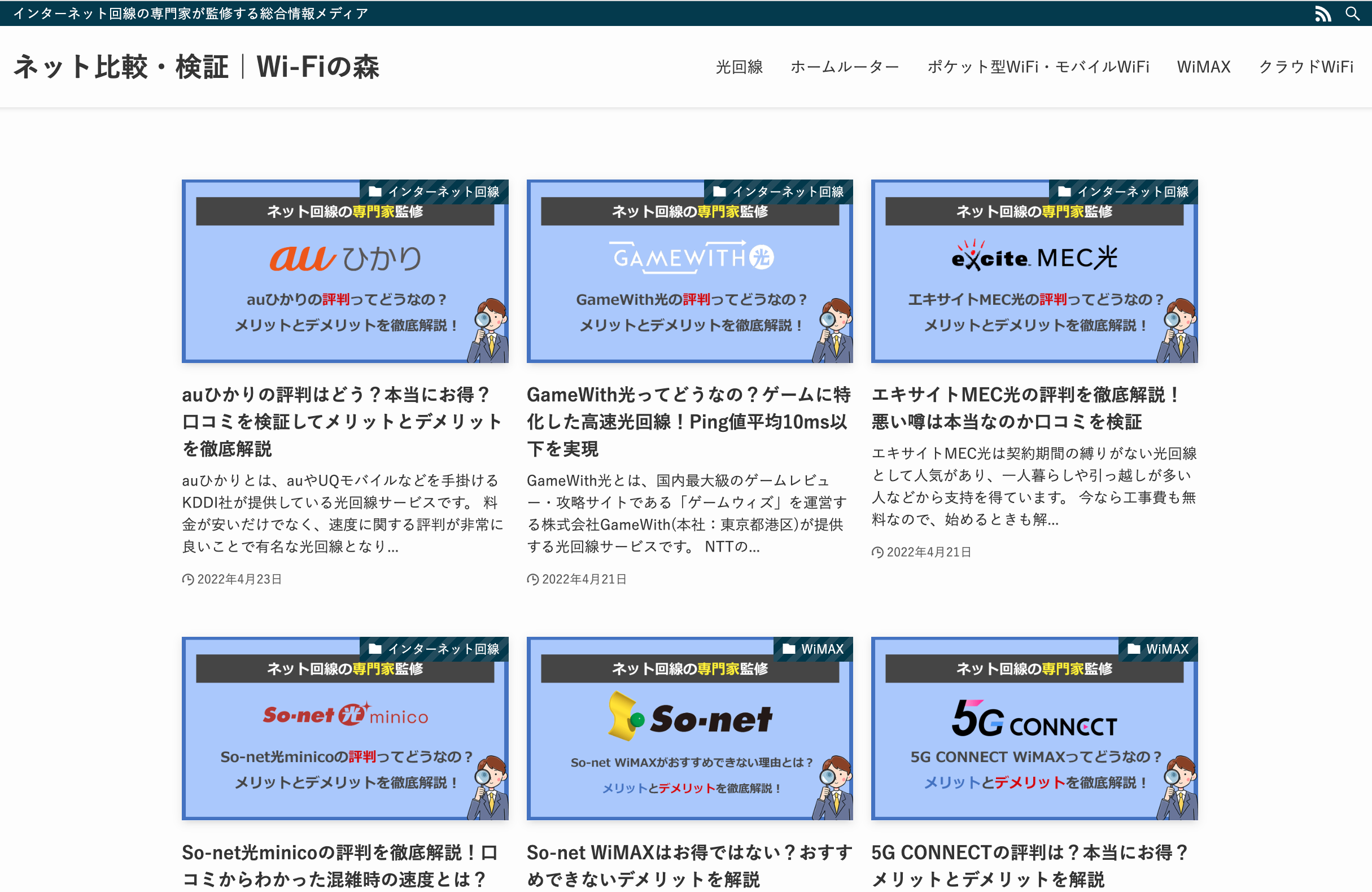Open the title So-net光minicoの評判を徹底解説
The height and width of the screenshot is (892, 1372).
point(340,866)
